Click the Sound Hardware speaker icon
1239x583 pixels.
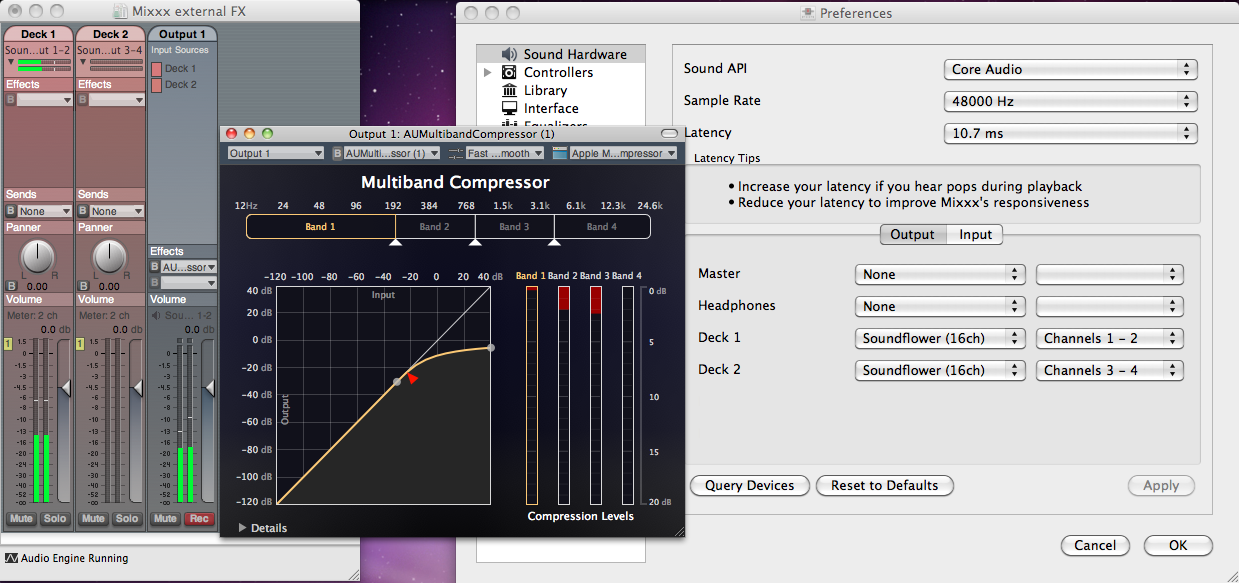coord(508,54)
